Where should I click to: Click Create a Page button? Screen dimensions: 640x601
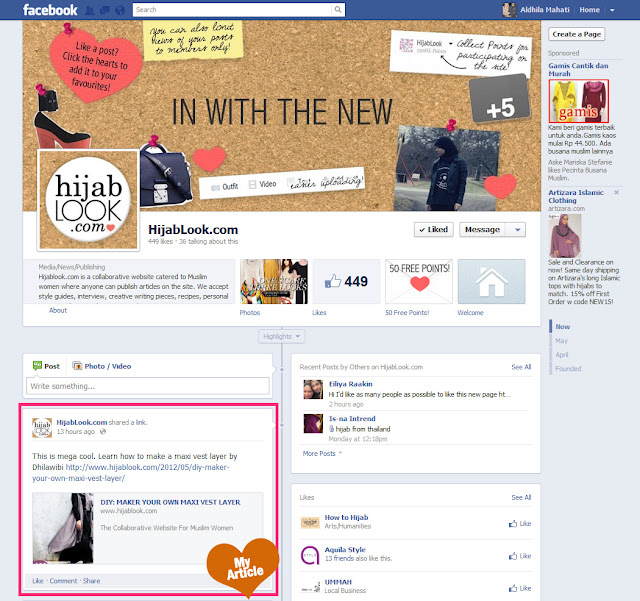(x=576, y=34)
